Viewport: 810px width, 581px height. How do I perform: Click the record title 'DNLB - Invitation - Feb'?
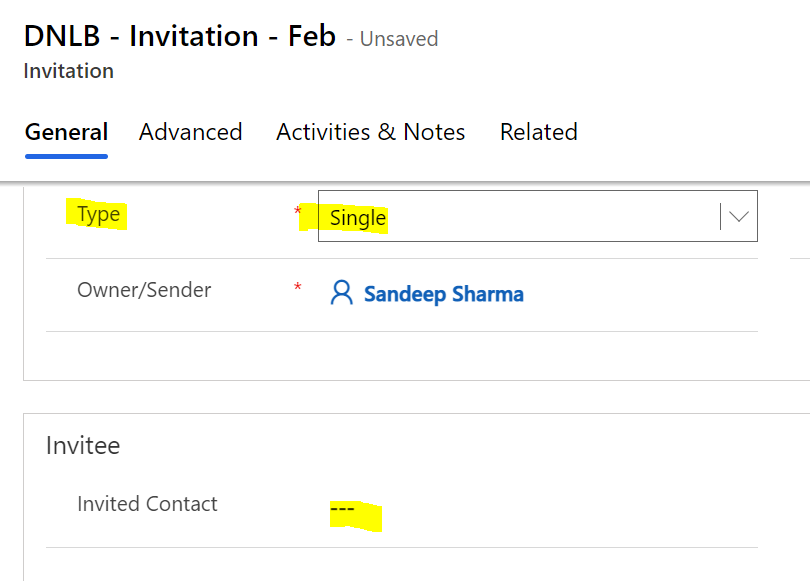180,36
